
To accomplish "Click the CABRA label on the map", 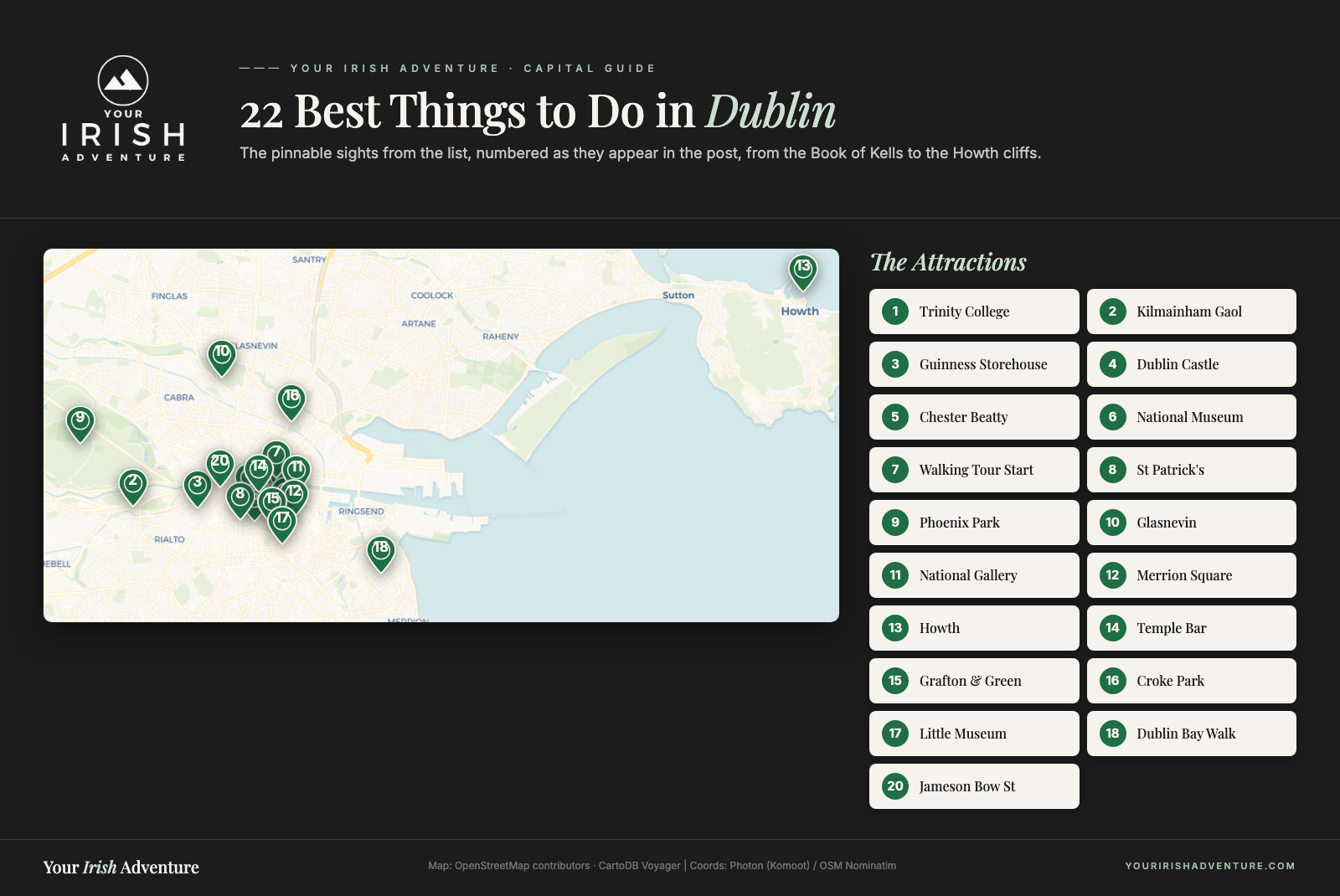I will click(x=179, y=397).
